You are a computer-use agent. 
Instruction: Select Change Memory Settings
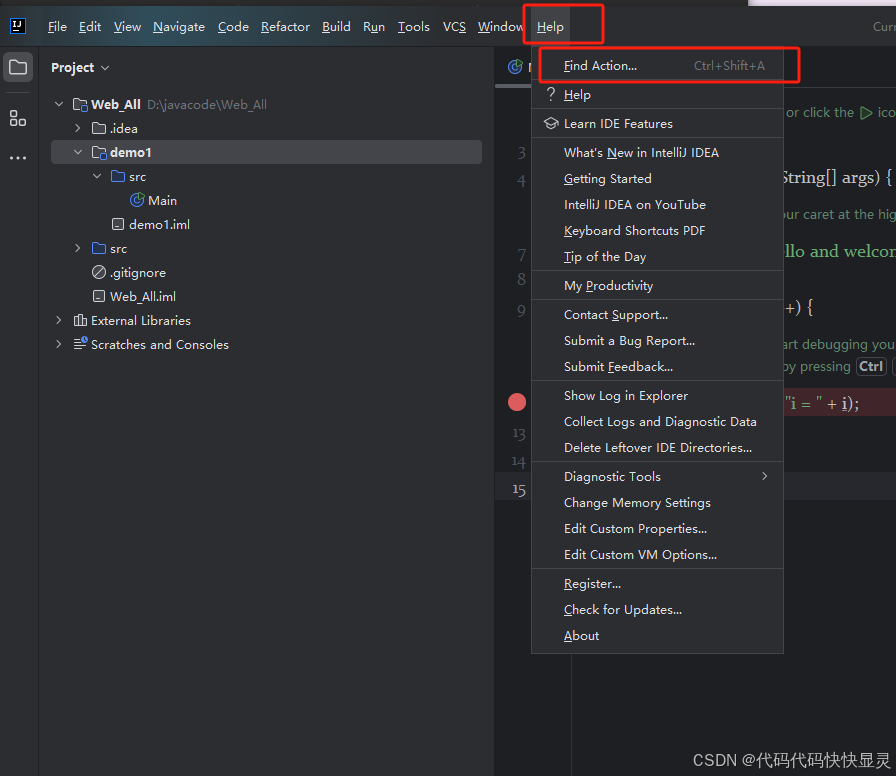(x=657, y=502)
